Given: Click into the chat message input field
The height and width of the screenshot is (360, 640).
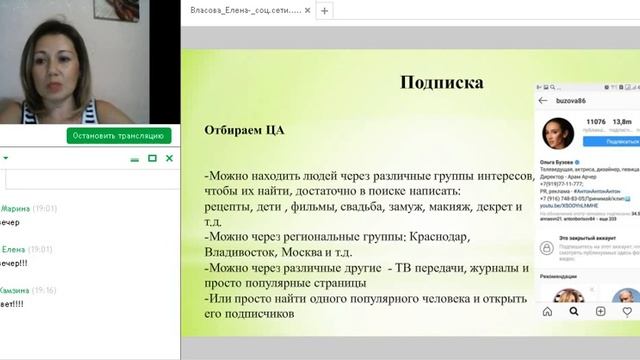Looking at the screenshot, I should coord(93,180).
